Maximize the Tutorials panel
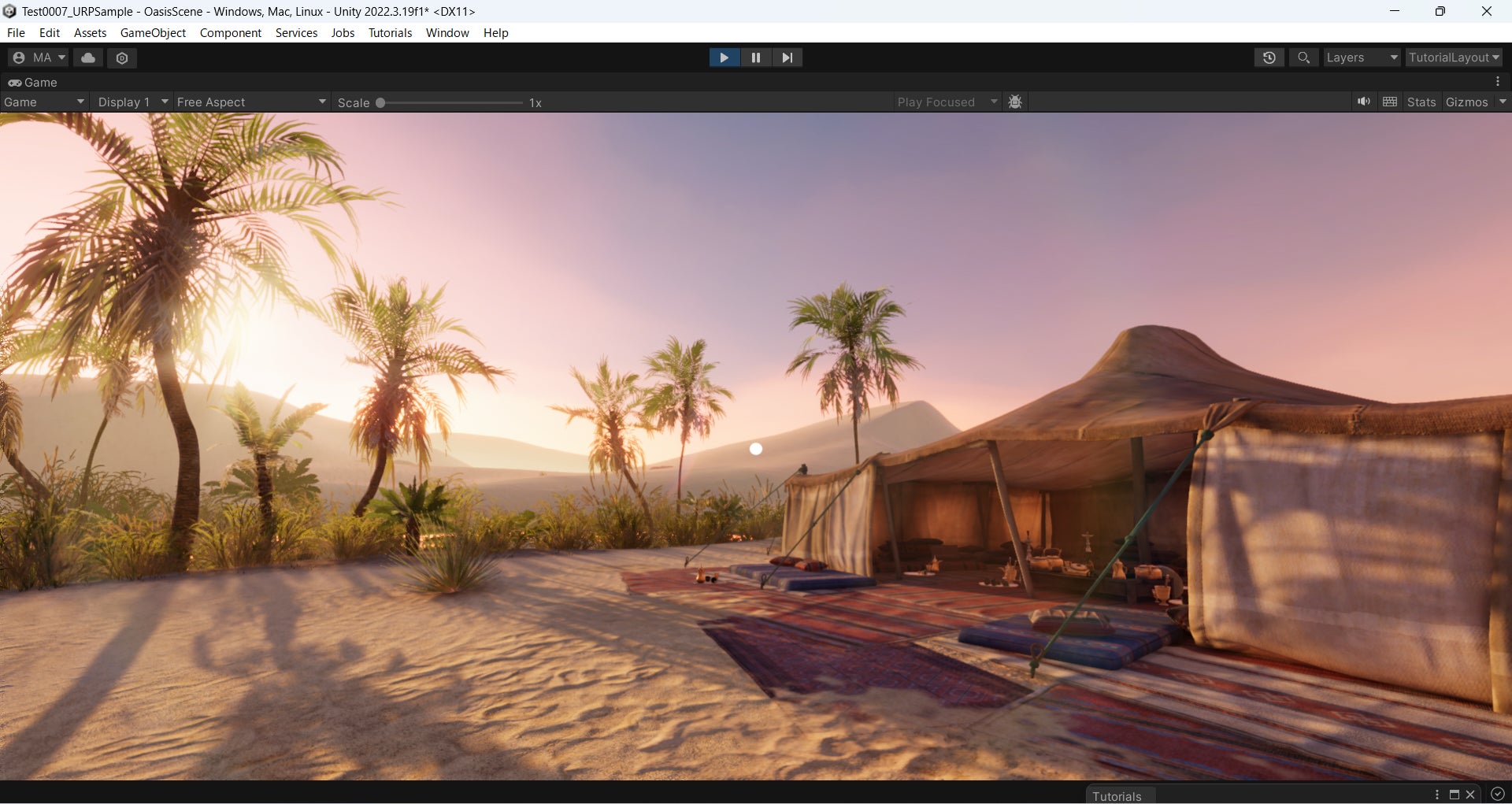This screenshot has width=1512, height=804. click(x=1455, y=795)
